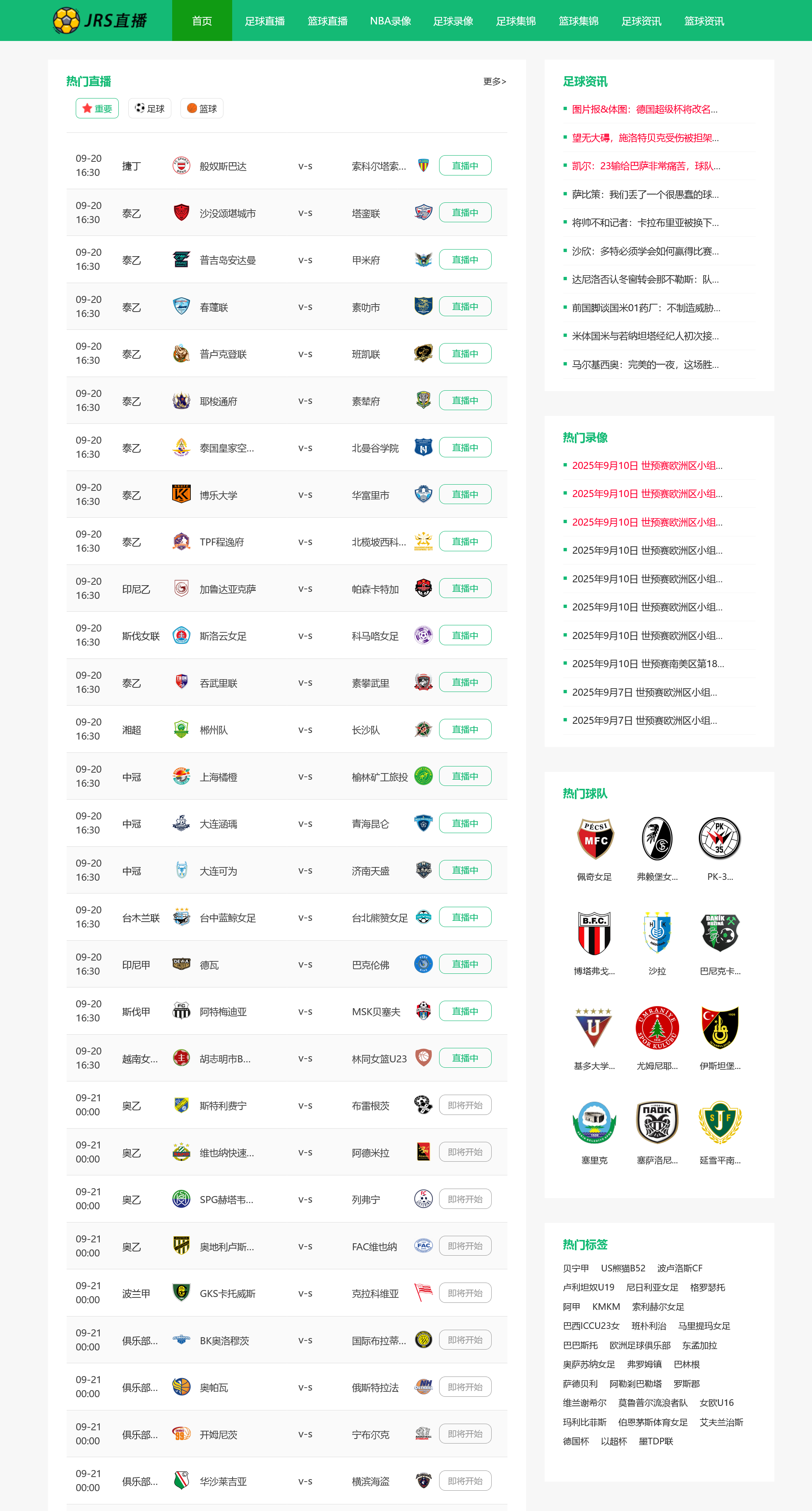The width and height of the screenshot is (812, 1511).
Task: Select the 弗赖堡女足 team logo
Action: click(657, 838)
